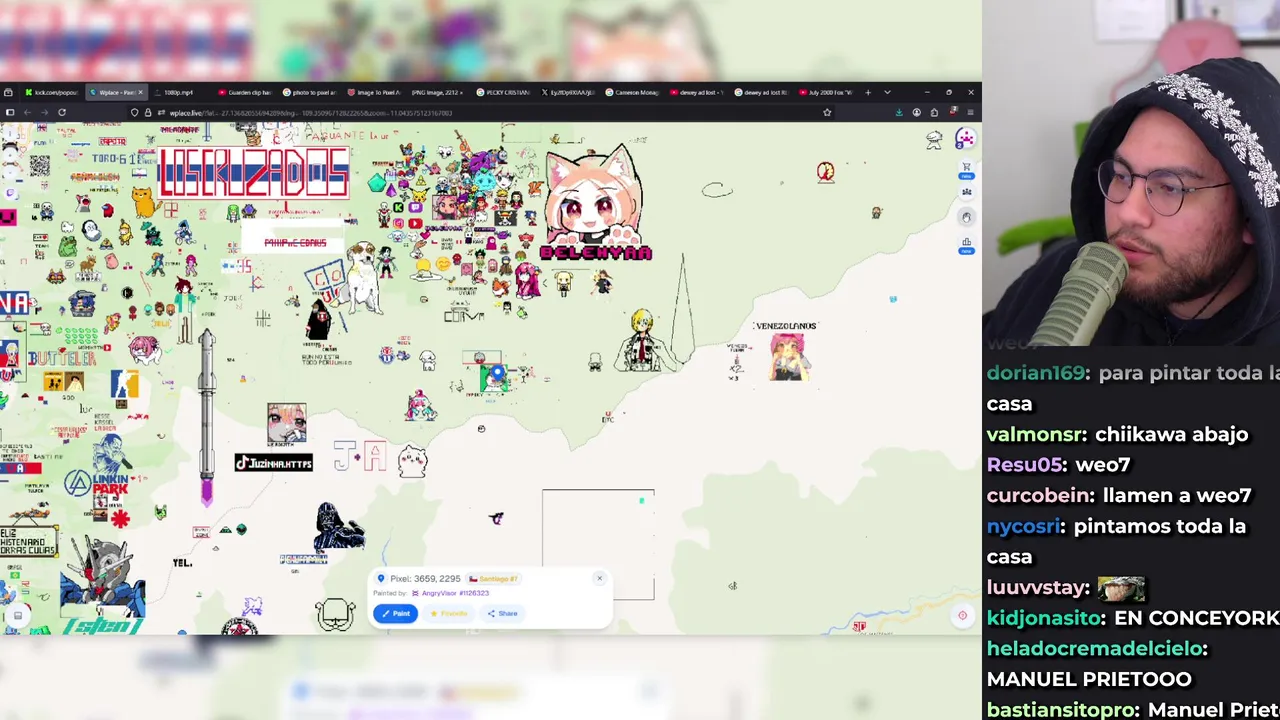Click the curcobein chat username
Image resolution: width=1280 pixels, height=720 pixels.
(1038, 495)
